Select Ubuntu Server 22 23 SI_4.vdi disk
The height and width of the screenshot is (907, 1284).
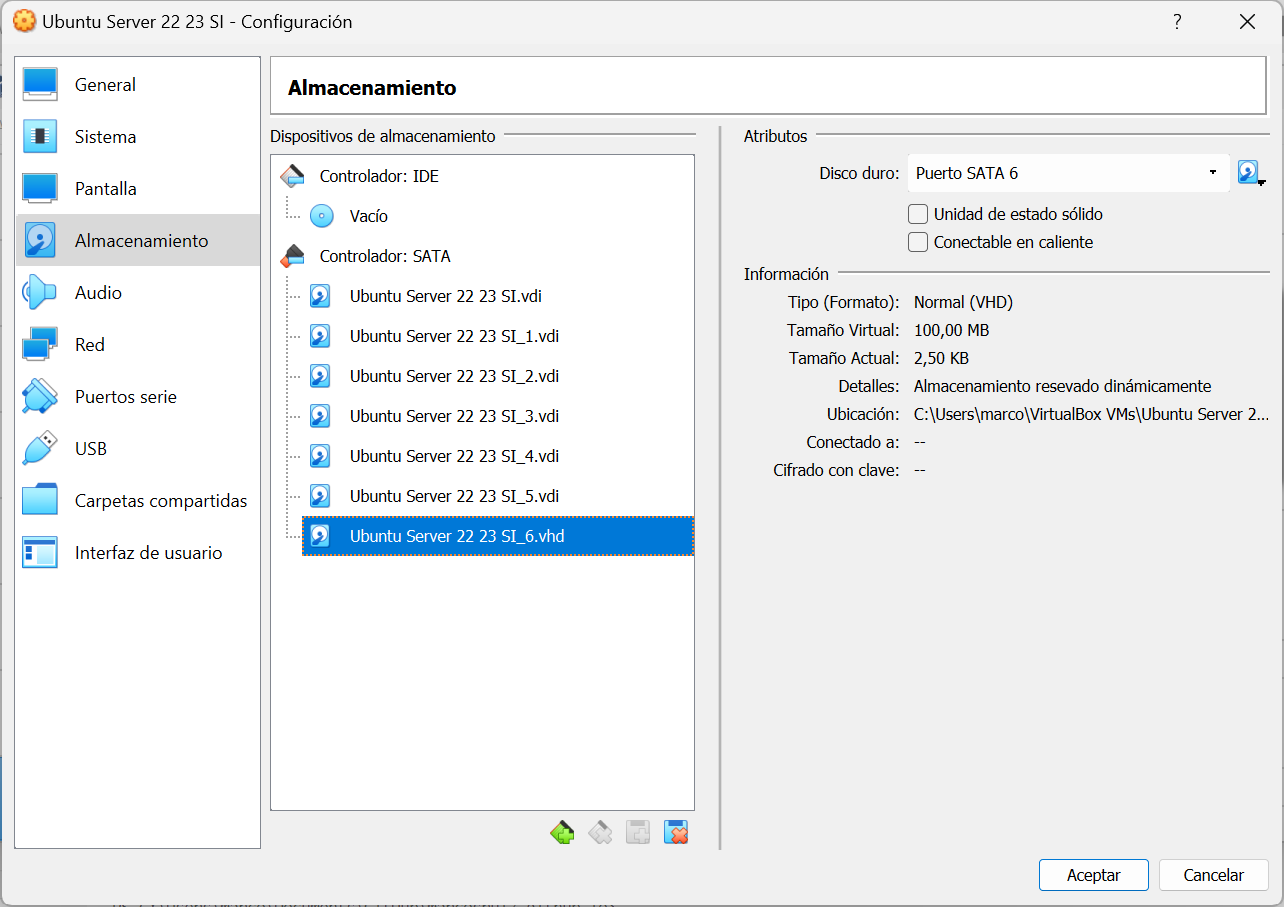[454, 456]
